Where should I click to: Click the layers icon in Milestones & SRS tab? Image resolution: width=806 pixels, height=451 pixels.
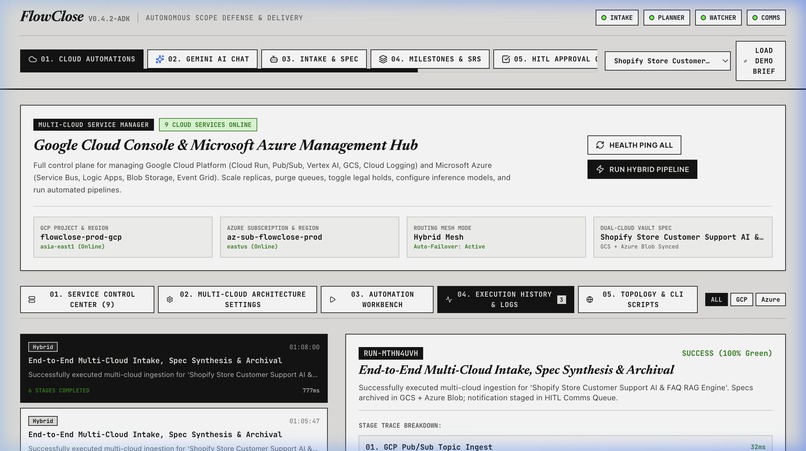(x=383, y=59)
